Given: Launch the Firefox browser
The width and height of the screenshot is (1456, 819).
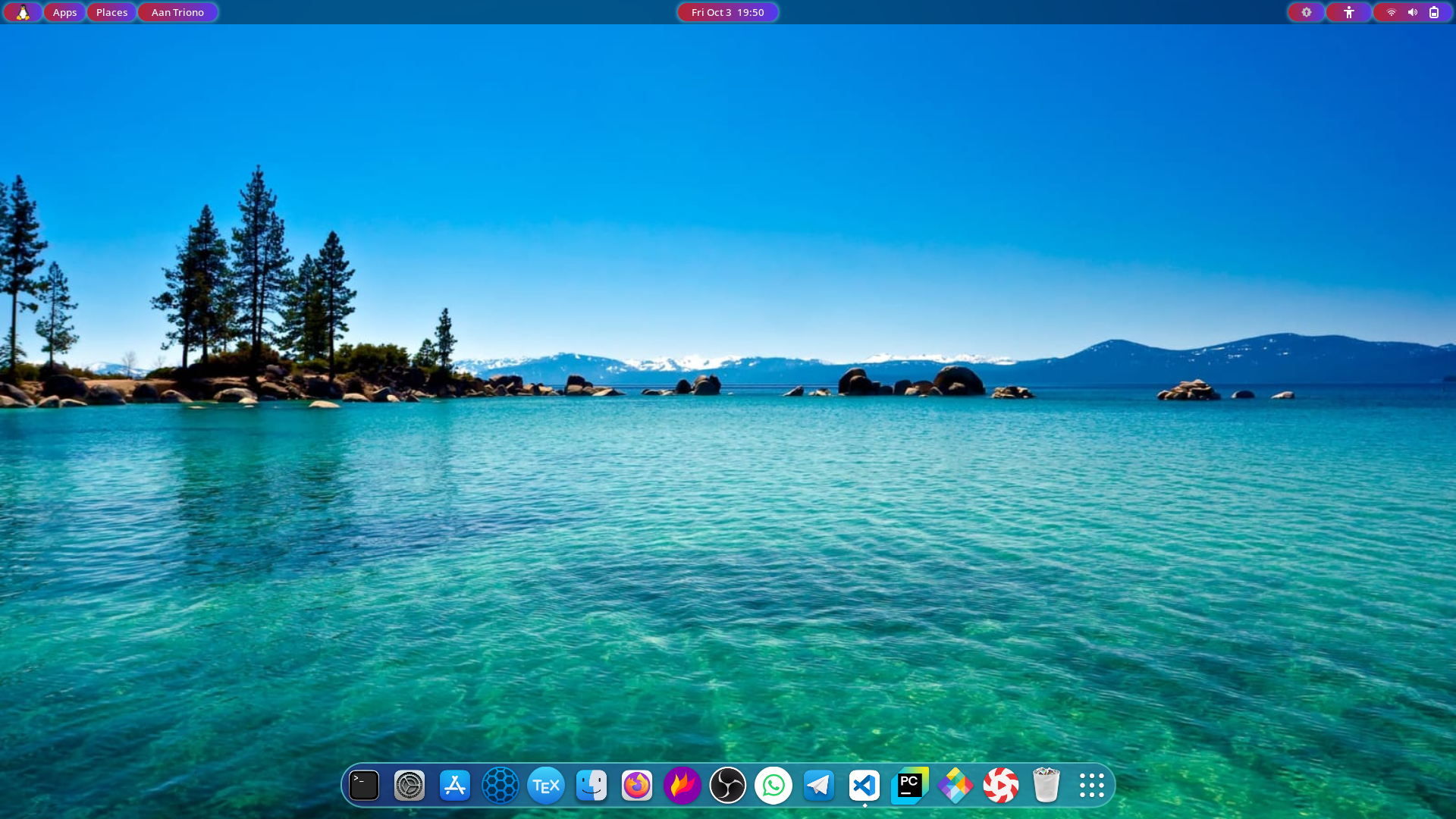Looking at the screenshot, I should [636, 785].
